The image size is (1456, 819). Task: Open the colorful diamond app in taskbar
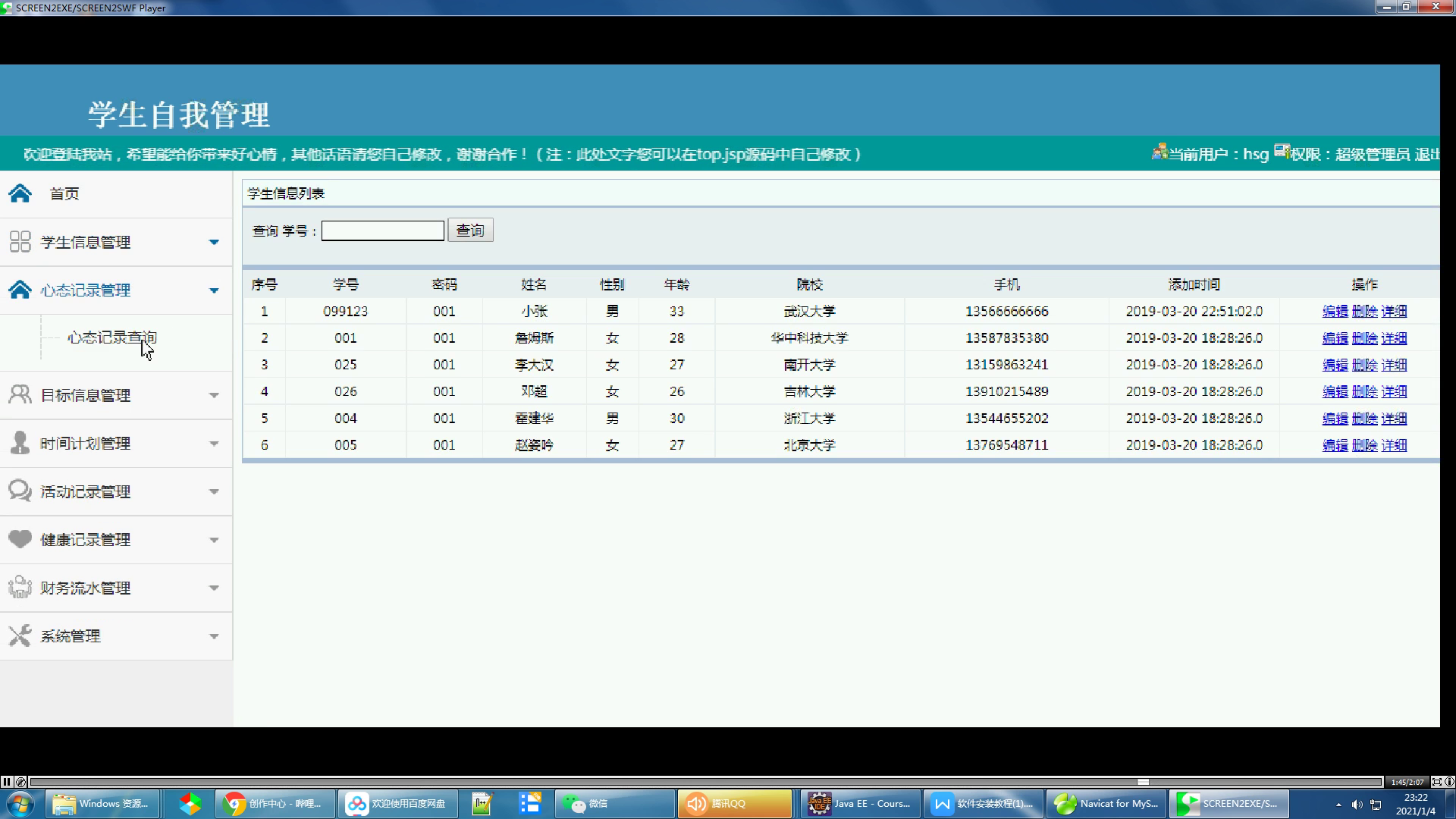(190, 804)
